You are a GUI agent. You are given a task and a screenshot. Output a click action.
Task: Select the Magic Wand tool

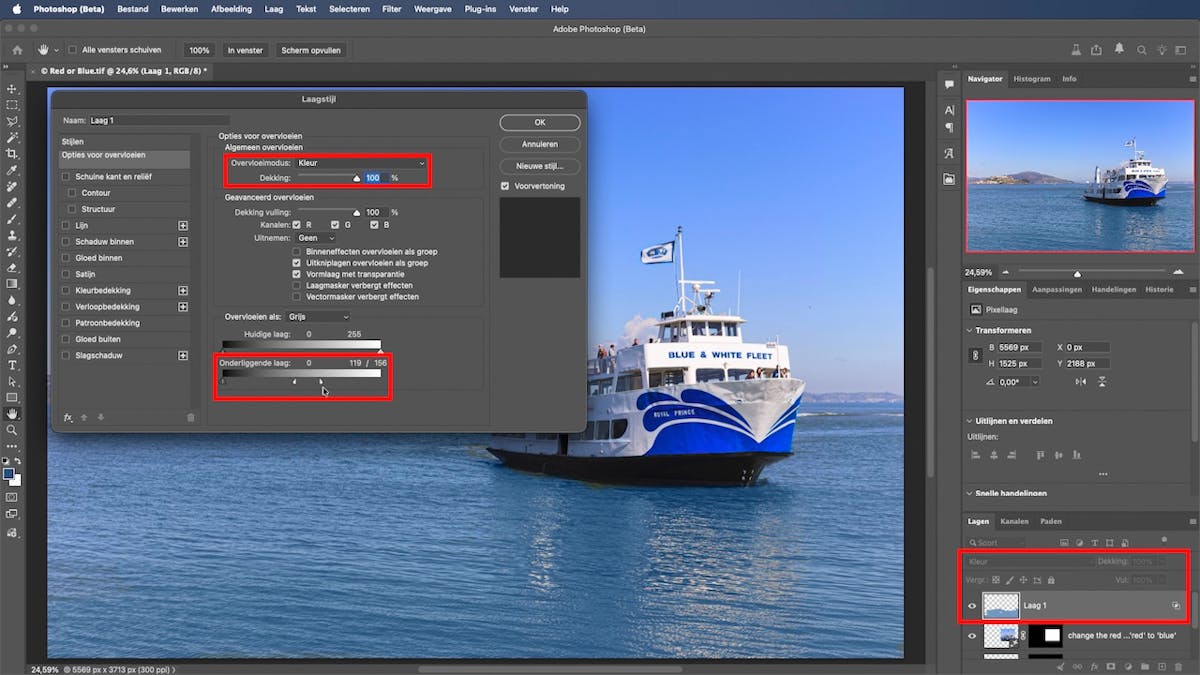[x=12, y=137]
